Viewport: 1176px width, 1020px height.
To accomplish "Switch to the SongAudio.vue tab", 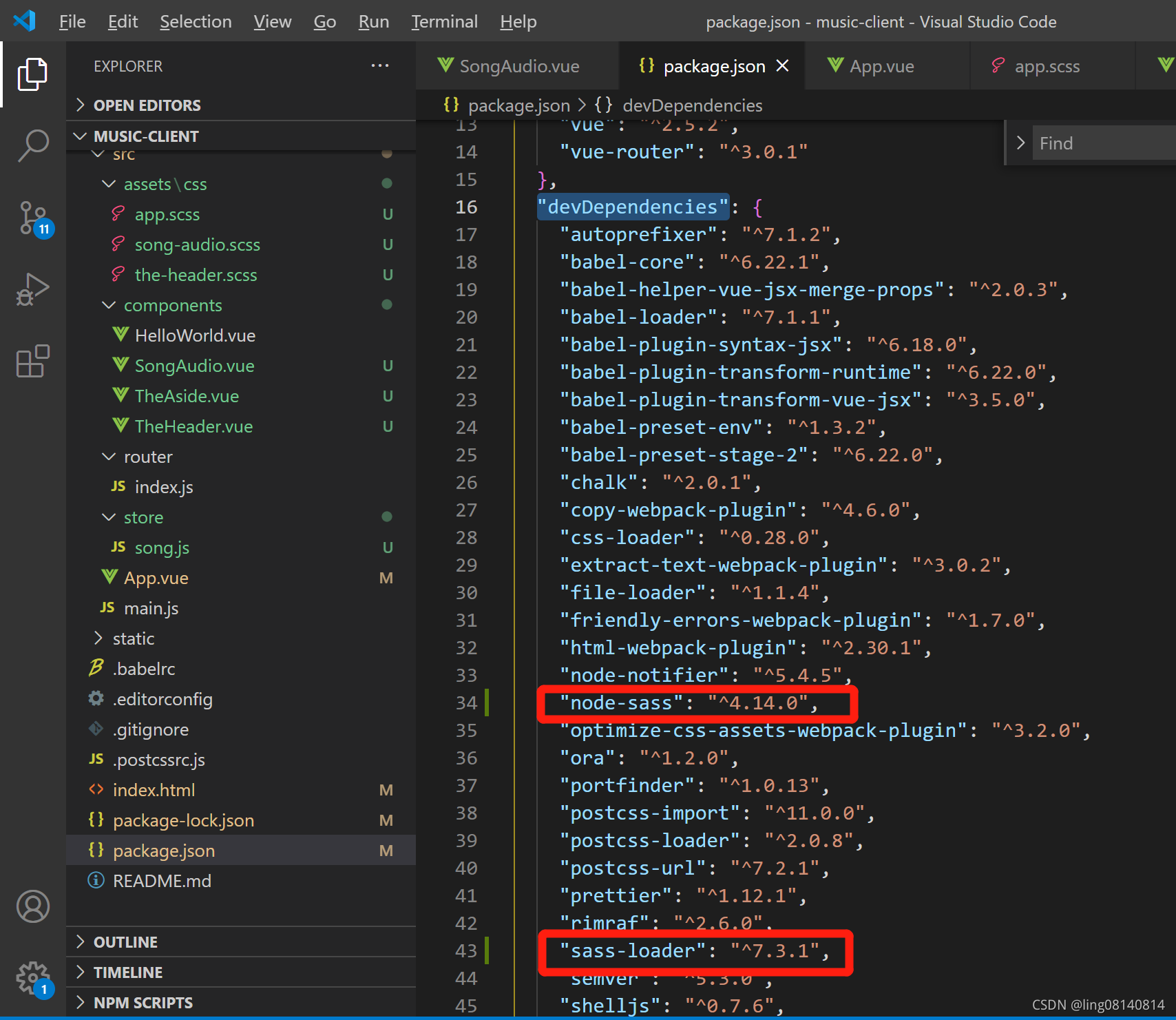I will point(517,65).
